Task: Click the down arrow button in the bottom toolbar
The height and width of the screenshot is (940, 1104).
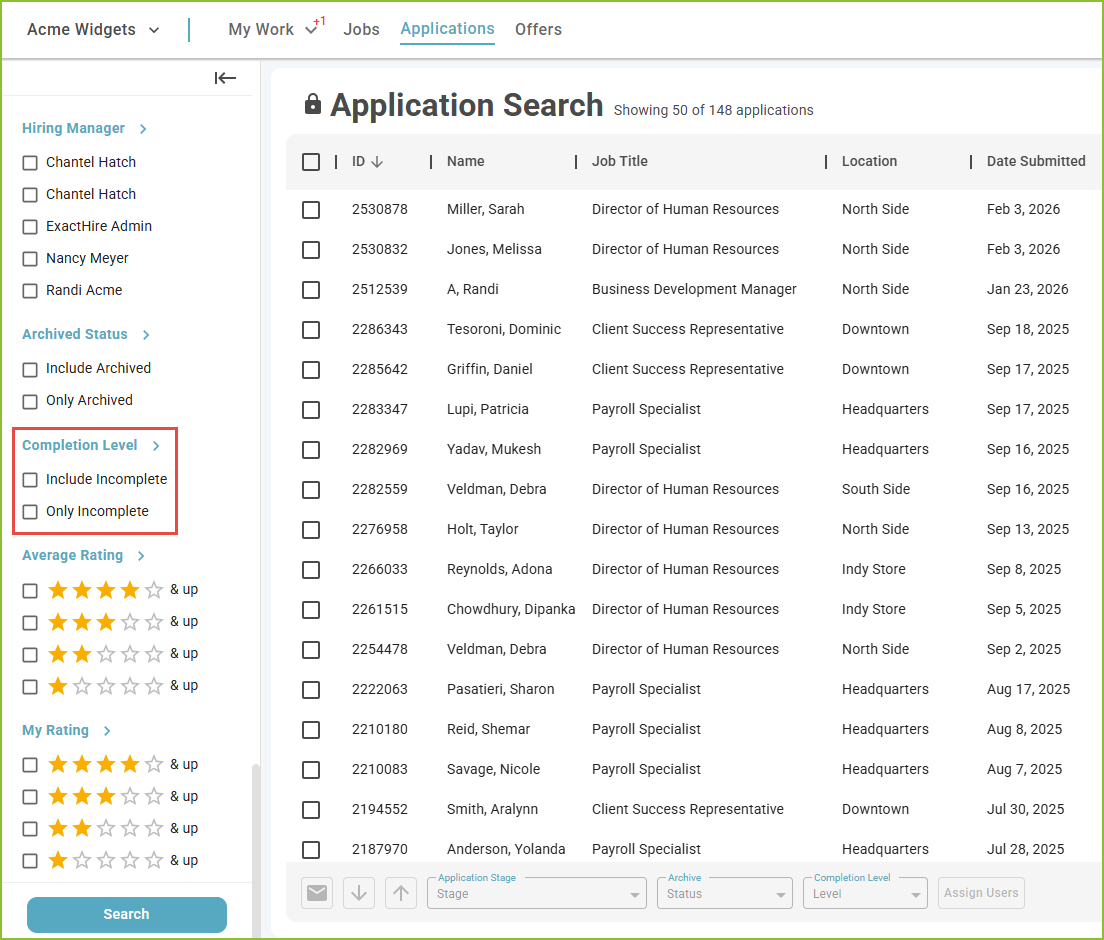Action: 359,893
